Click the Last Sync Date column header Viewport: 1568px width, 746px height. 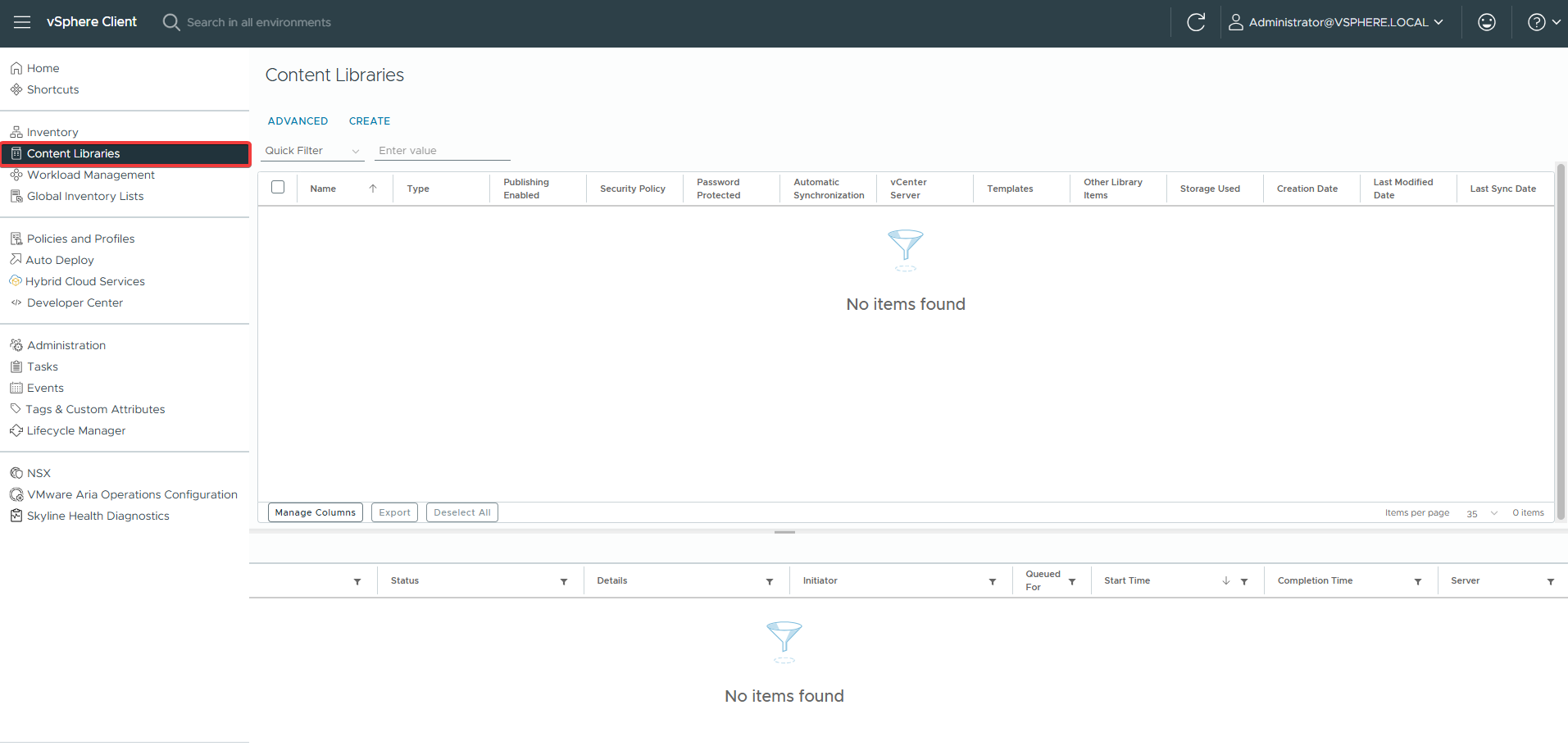click(1502, 189)
